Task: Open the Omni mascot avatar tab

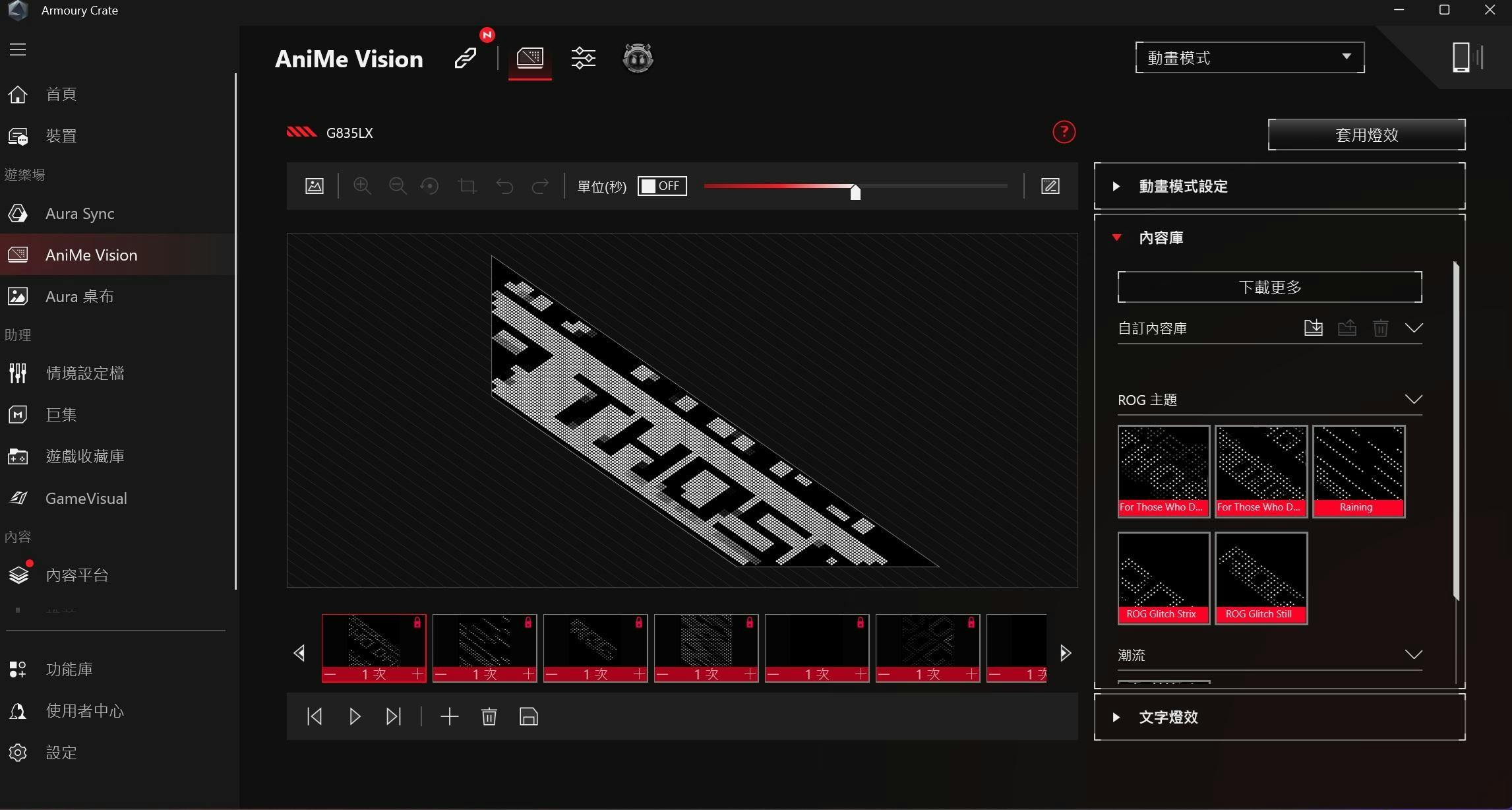Action: click(638, 58)
